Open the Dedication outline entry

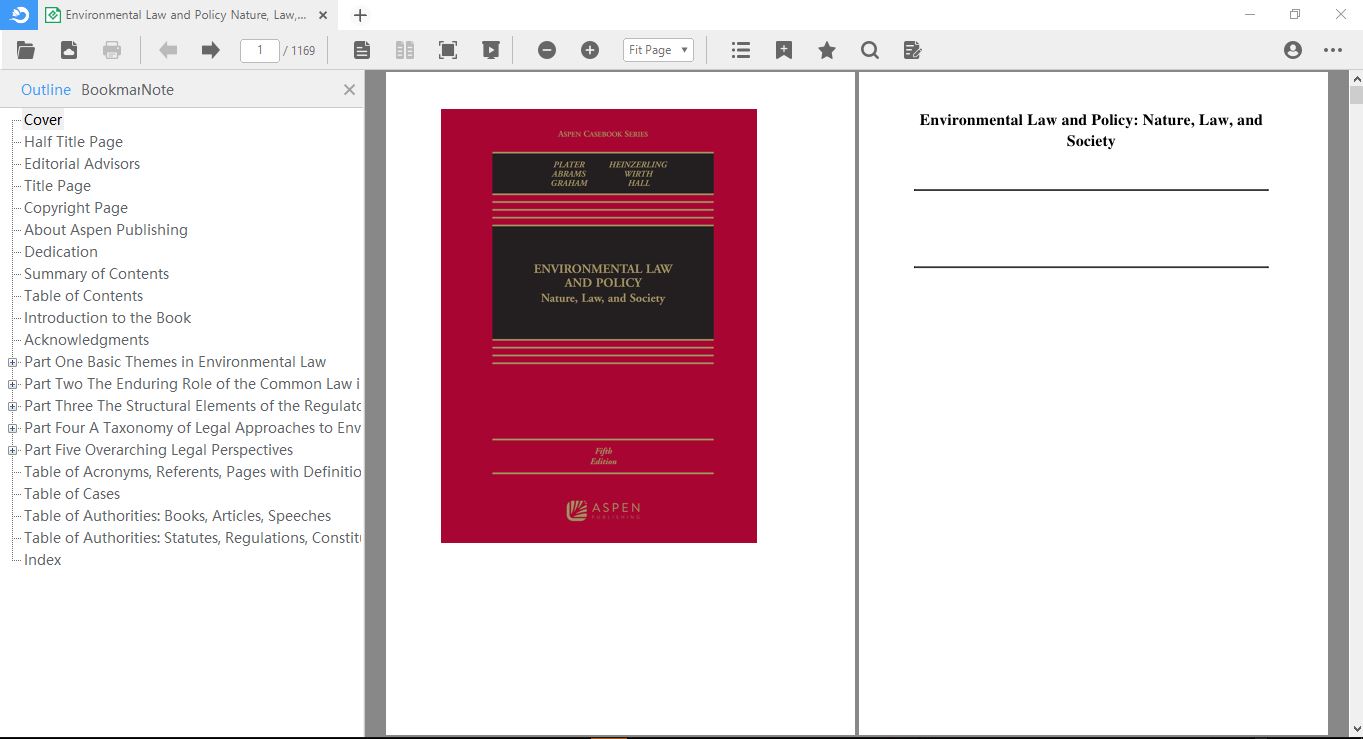(x=61, y=252)
